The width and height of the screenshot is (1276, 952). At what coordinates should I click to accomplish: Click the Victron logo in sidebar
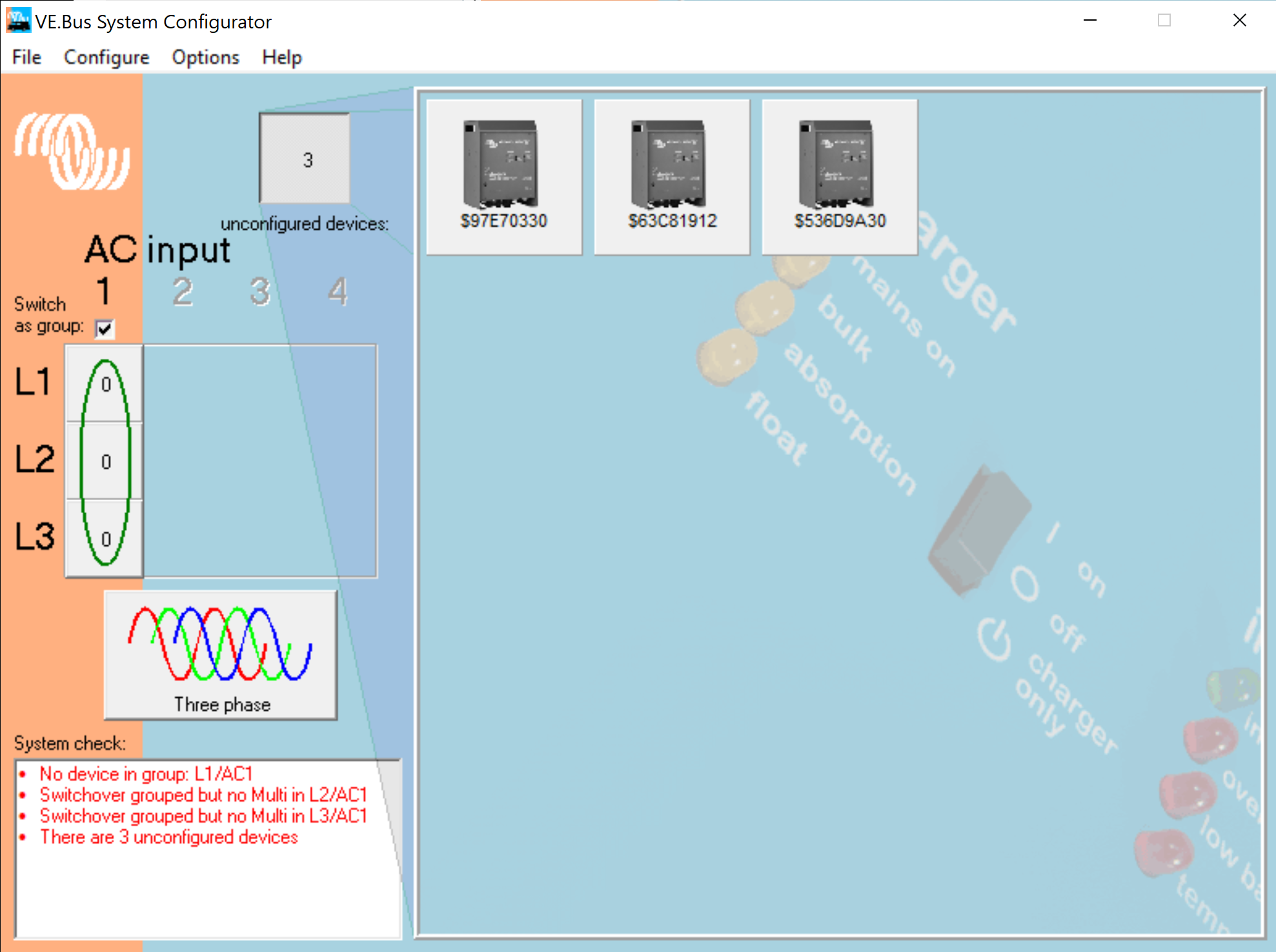[72, 152]
